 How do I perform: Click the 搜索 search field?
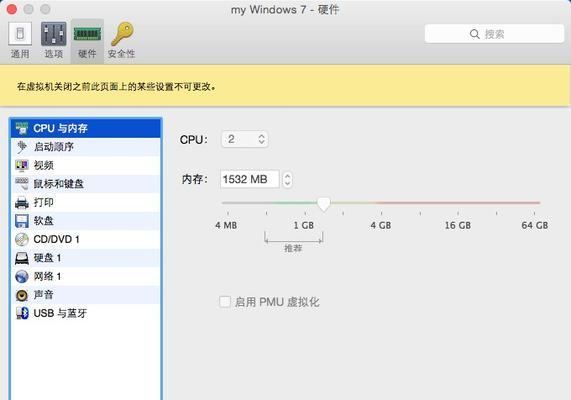pyautogui.click(x=494, y=34)
